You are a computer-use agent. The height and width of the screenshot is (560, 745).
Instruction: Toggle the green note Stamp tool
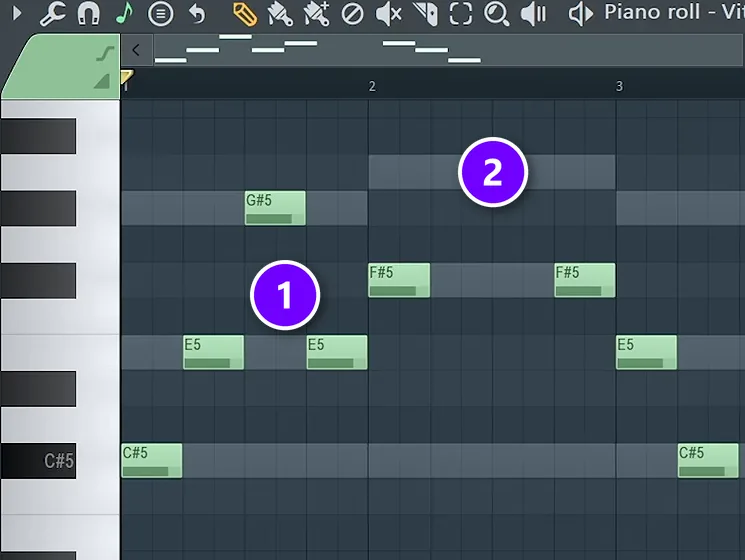click(x=124, y=13)
